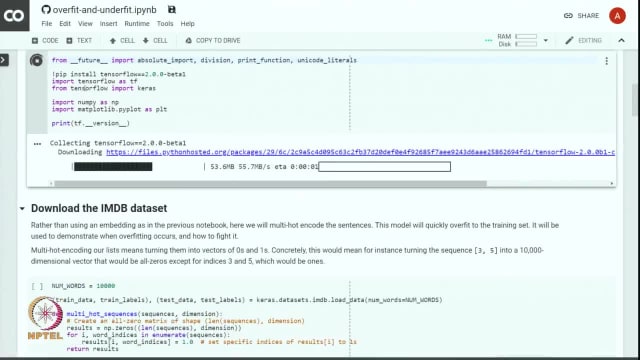Open the File menu
This screenshot has width=640, height=360.
47,24
